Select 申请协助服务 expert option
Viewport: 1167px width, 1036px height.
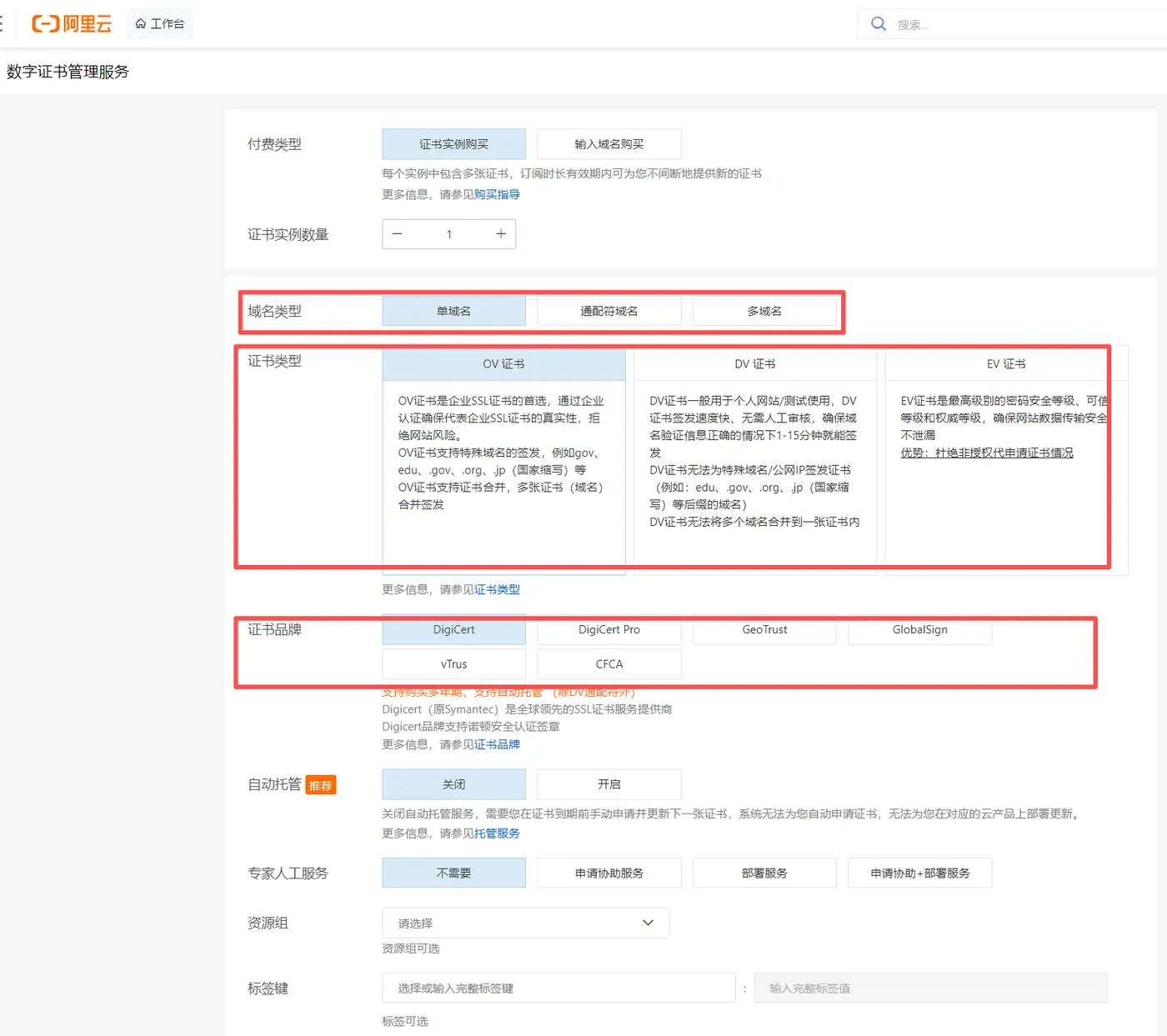point(609,873)
